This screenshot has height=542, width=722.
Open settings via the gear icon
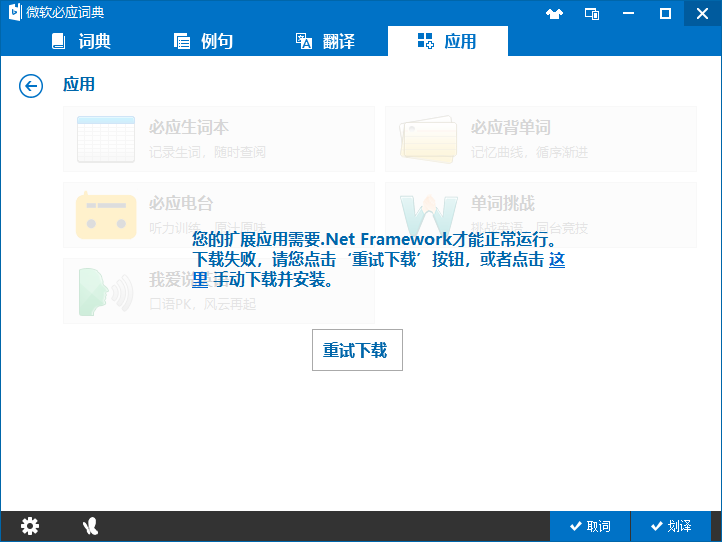tap(30, 526)
